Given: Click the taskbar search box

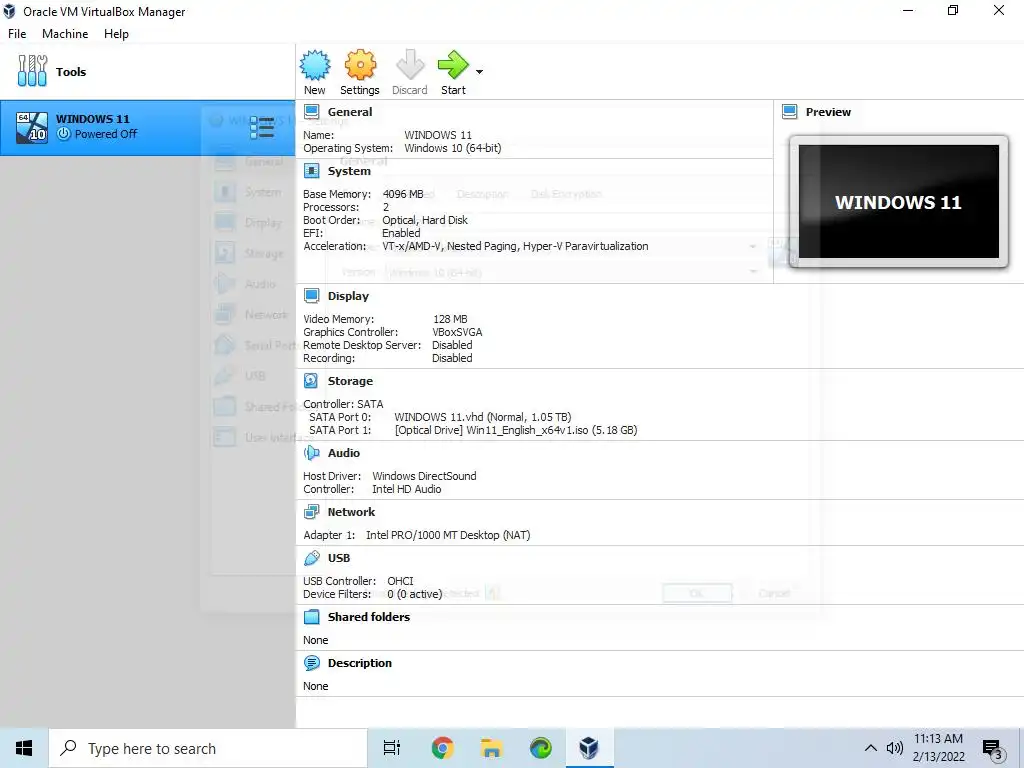Looking at the screenshot, I should click(208, 748).
